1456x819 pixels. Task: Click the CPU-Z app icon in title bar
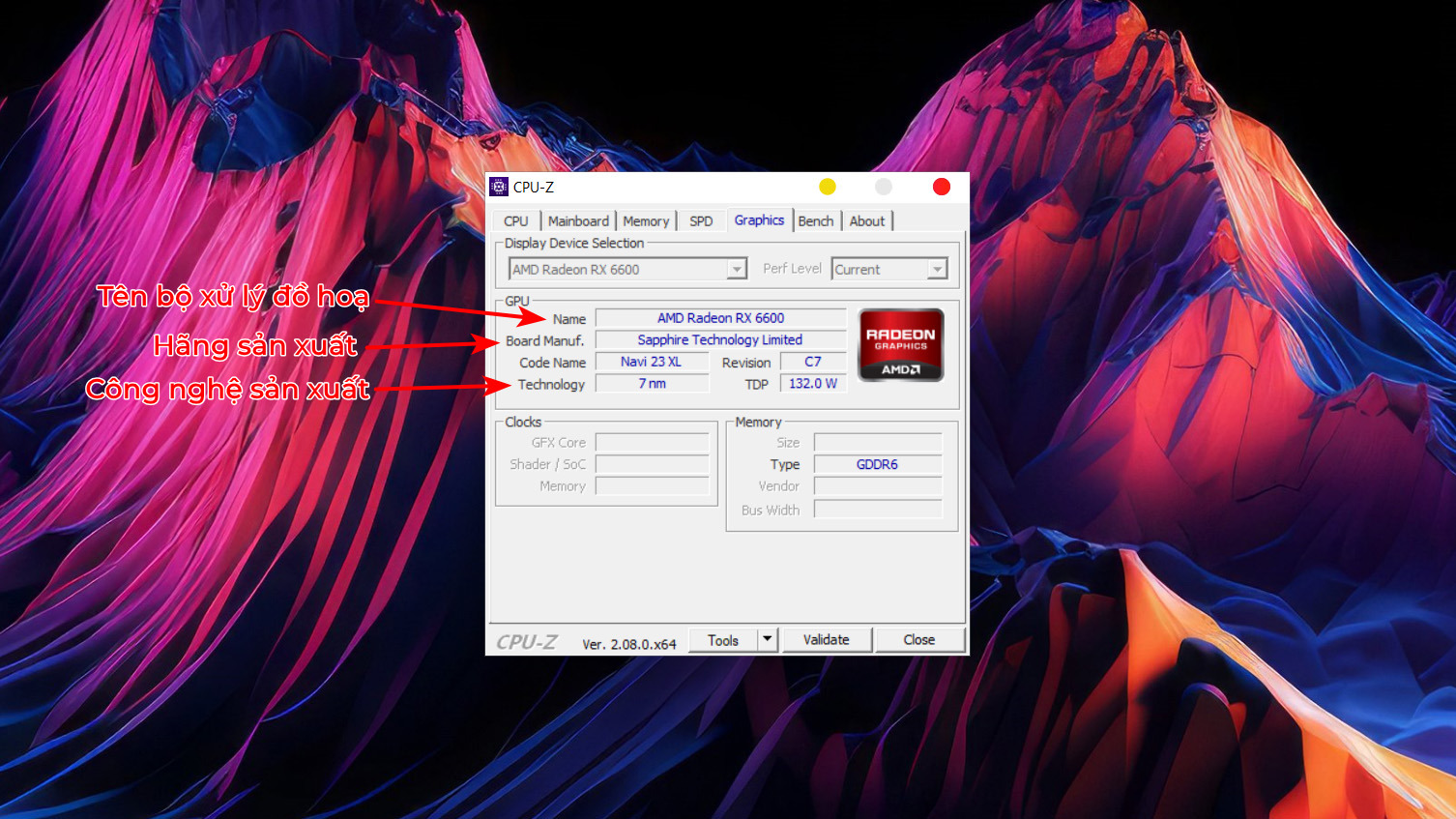point(499,187)
